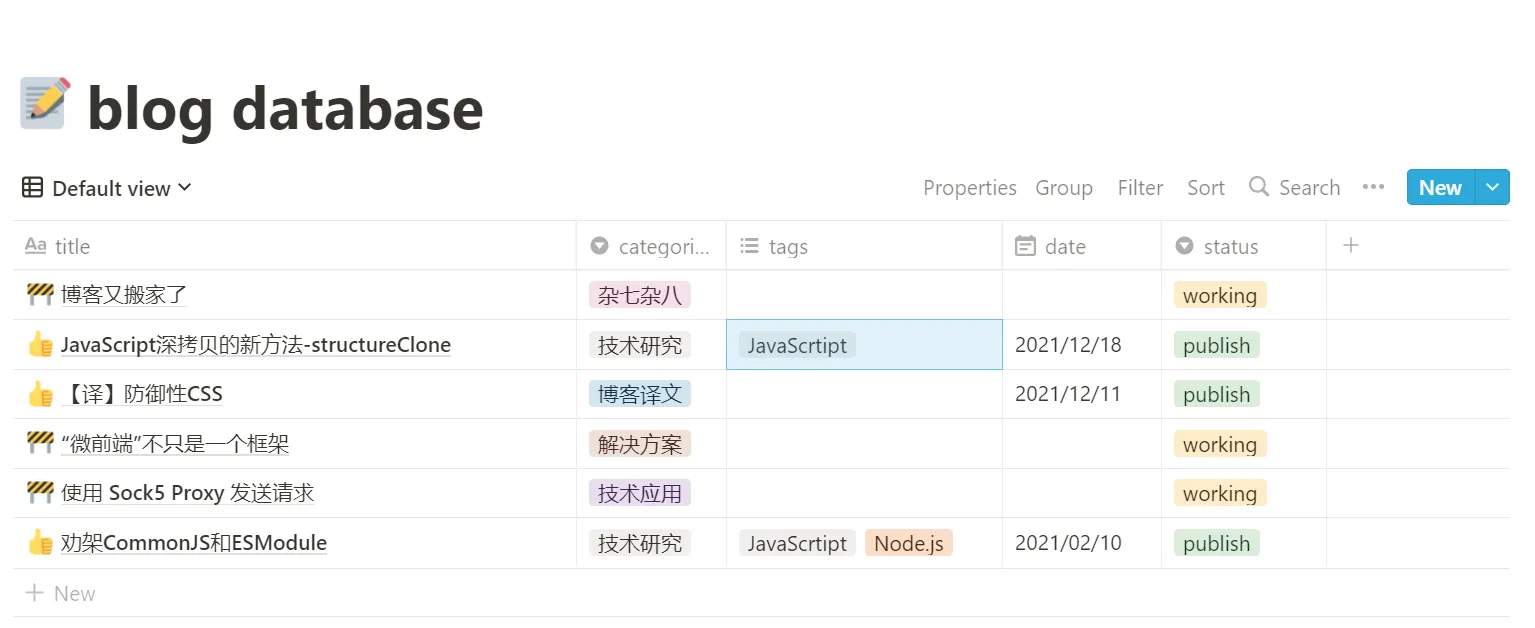The image size is (1535, 628).
Task: Click the memo pencil page icon
Action: 46,105
